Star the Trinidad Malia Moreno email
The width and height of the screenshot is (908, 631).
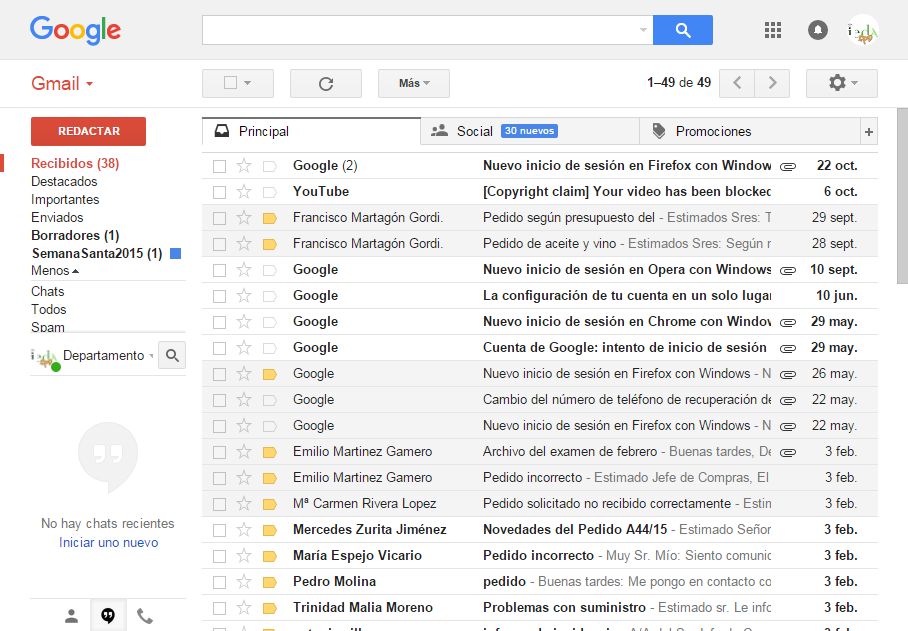point(244,608)
